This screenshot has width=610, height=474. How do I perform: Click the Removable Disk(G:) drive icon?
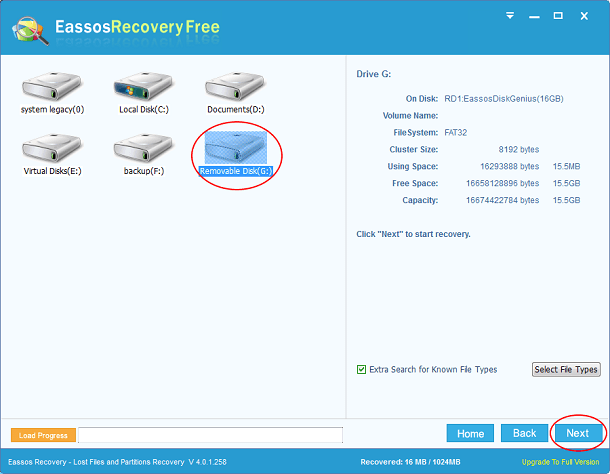tap(236, 147)
